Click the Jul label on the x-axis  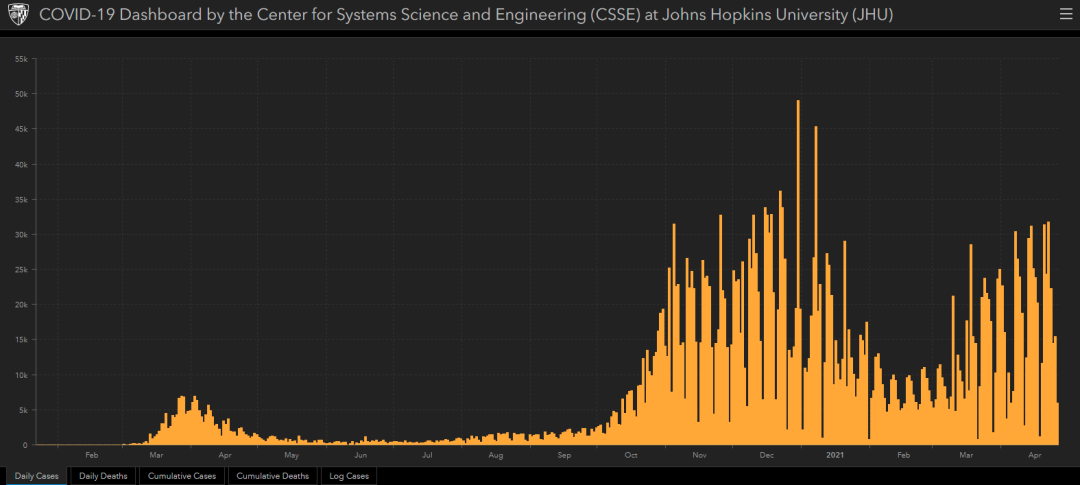click(x=427, y=455)
